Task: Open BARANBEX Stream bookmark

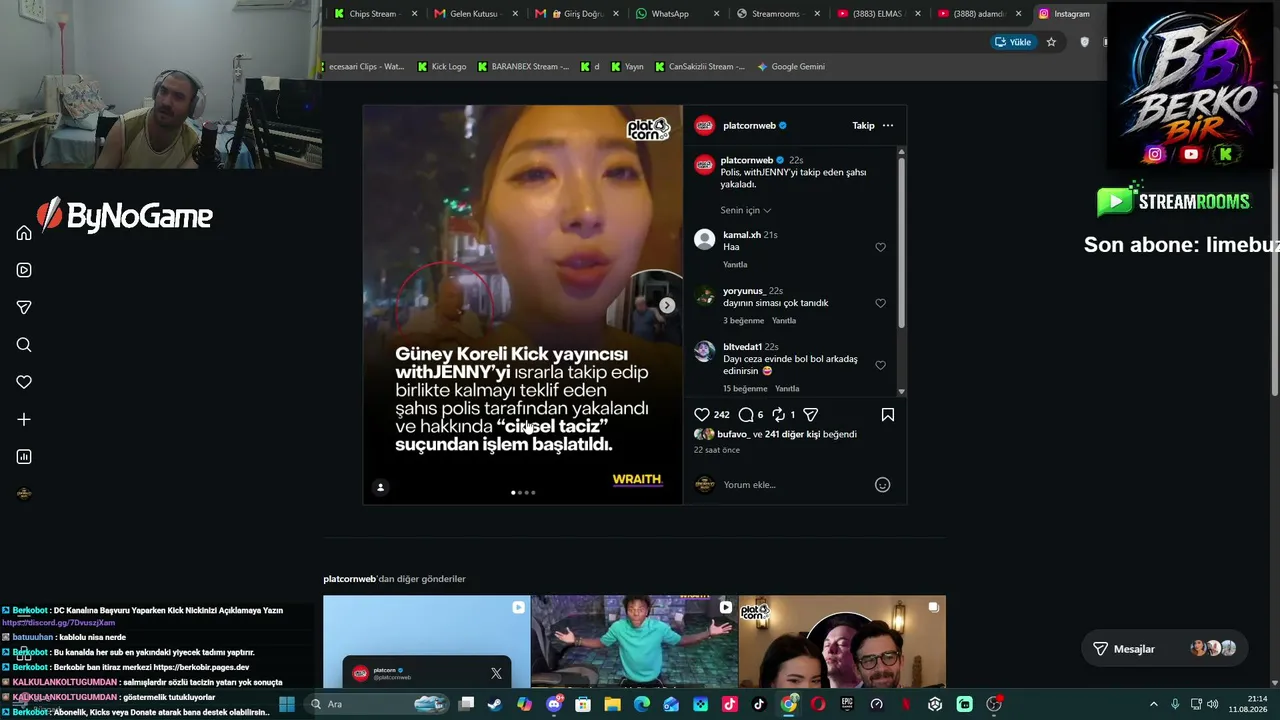Action: [x=523, y=67]
